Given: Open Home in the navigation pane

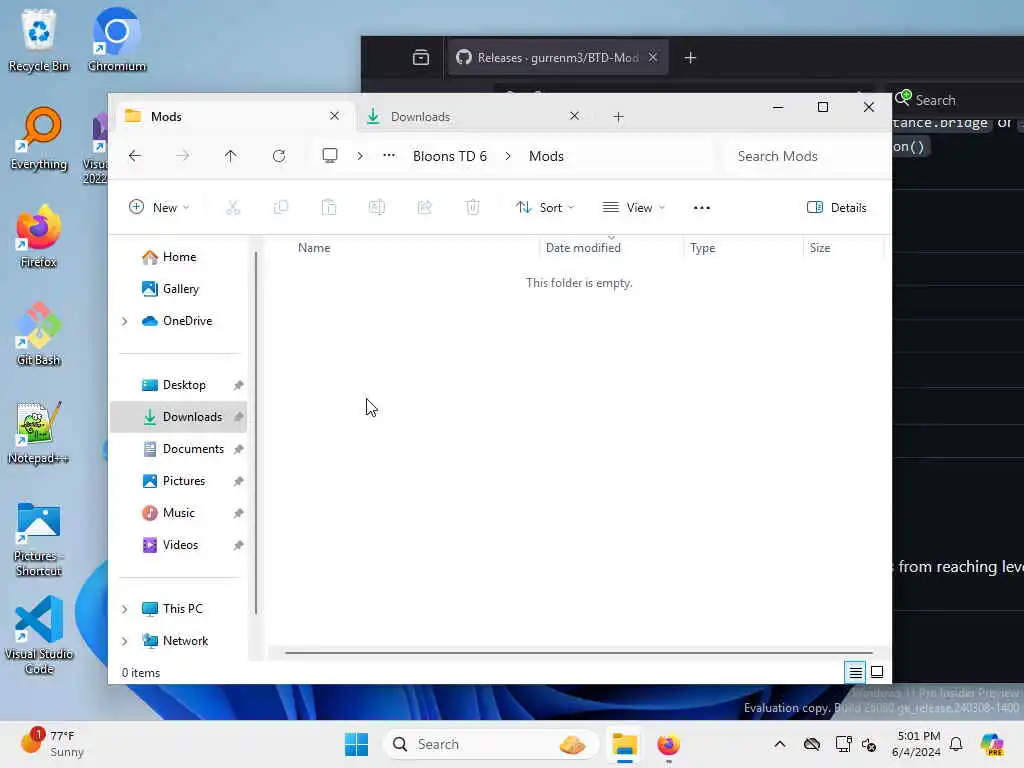Looking at the screenshot, I should tap(178, 257).
